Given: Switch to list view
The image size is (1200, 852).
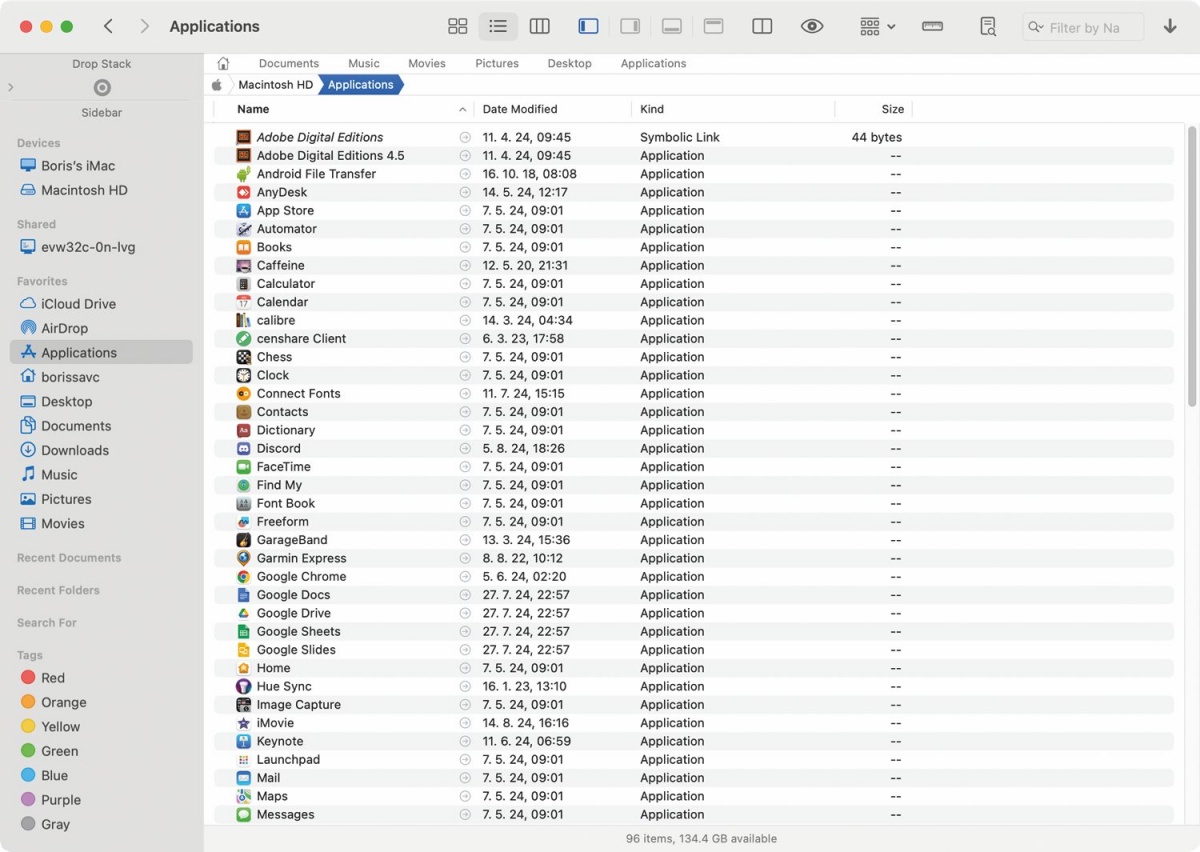Looking at the screenshot, I should coord(498,27).
